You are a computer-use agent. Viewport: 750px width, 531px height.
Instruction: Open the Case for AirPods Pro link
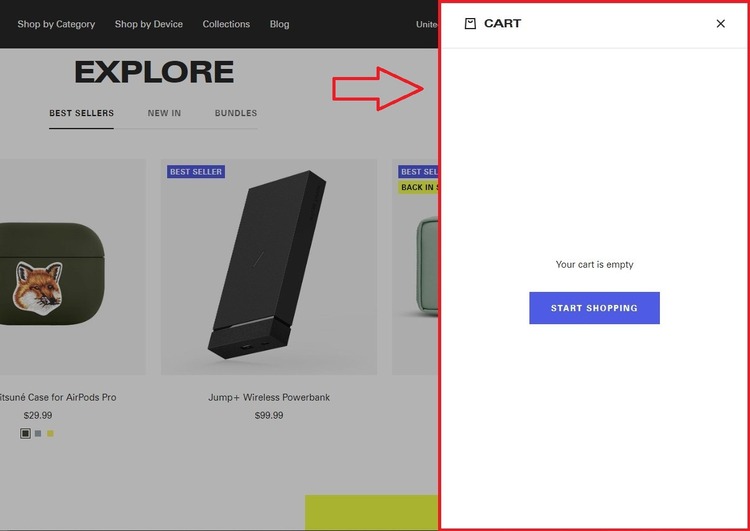58,397
